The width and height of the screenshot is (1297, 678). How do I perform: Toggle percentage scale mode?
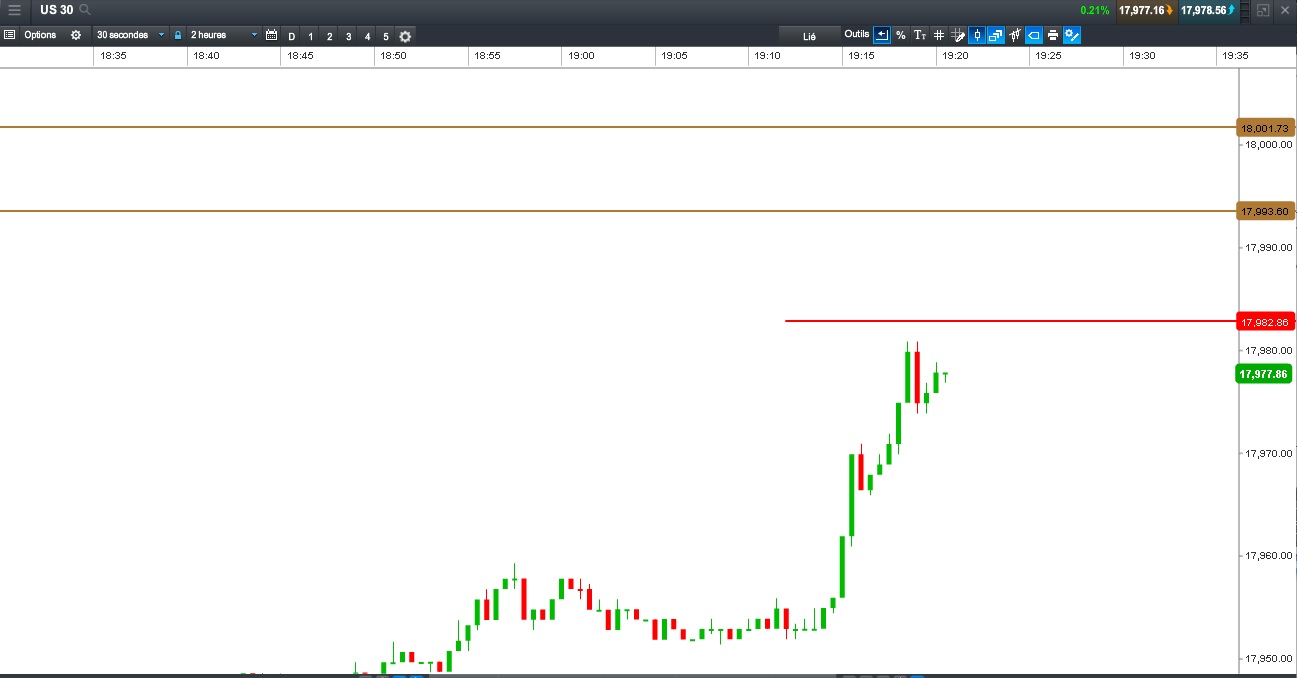[x=901, y=35]
